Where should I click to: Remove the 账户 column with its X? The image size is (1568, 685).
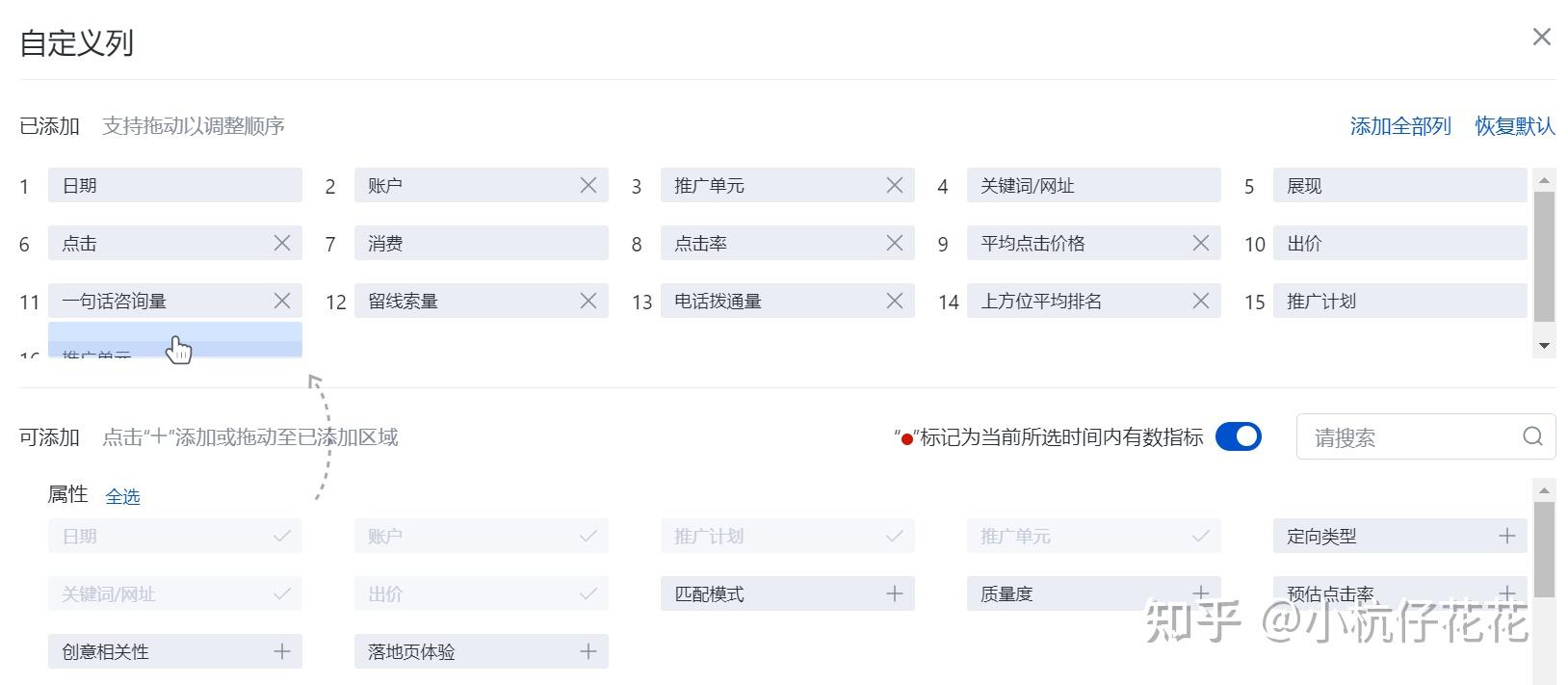[x=588, y=185]
